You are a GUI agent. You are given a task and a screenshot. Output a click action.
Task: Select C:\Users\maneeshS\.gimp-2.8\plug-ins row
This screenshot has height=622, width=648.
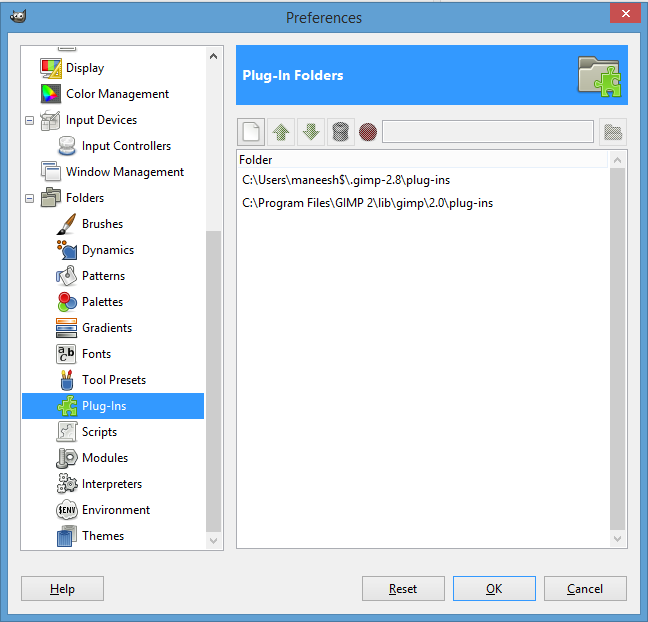pyautogui.click(x=423, y=180)
